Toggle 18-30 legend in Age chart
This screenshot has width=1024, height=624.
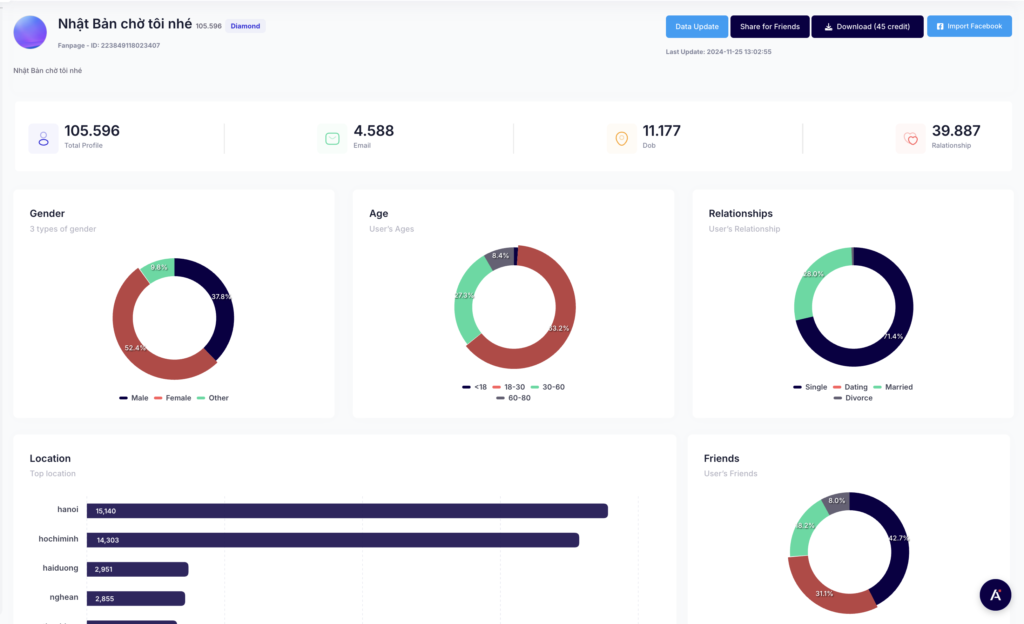509,387
